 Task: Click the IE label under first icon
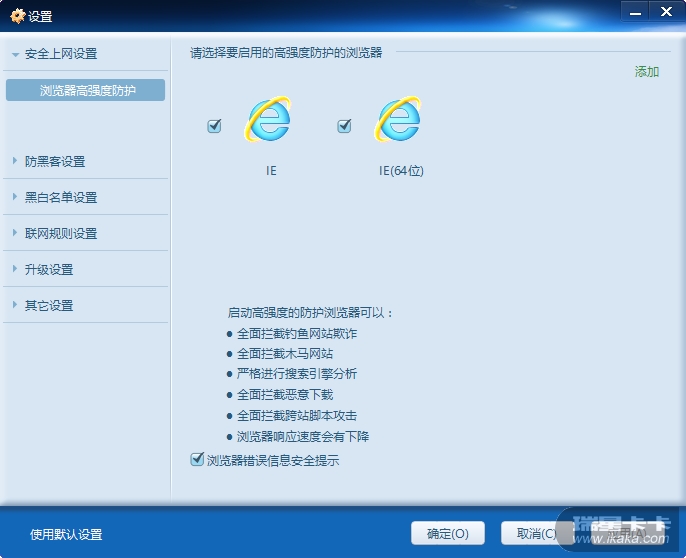pos(271,171)
